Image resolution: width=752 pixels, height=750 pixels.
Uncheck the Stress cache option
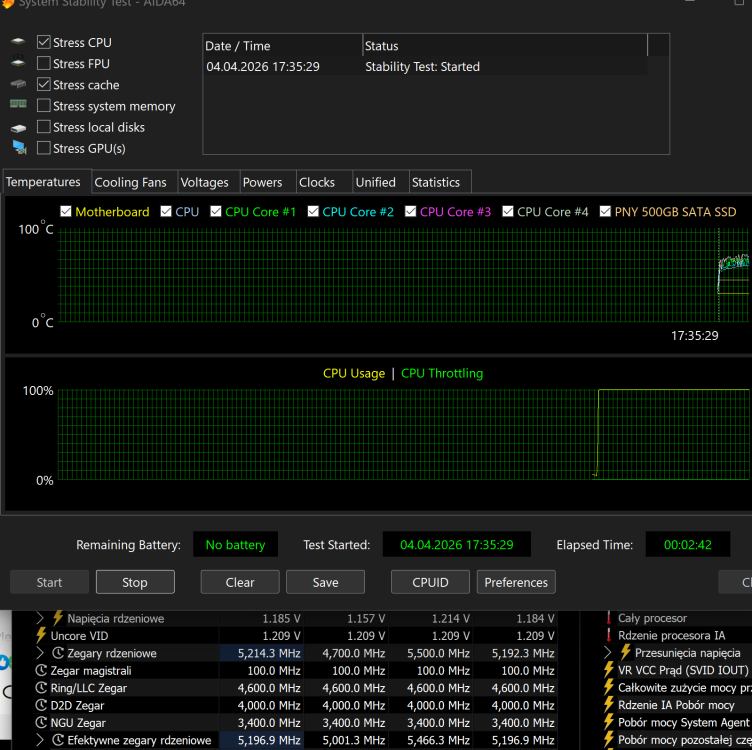point(44,85)
